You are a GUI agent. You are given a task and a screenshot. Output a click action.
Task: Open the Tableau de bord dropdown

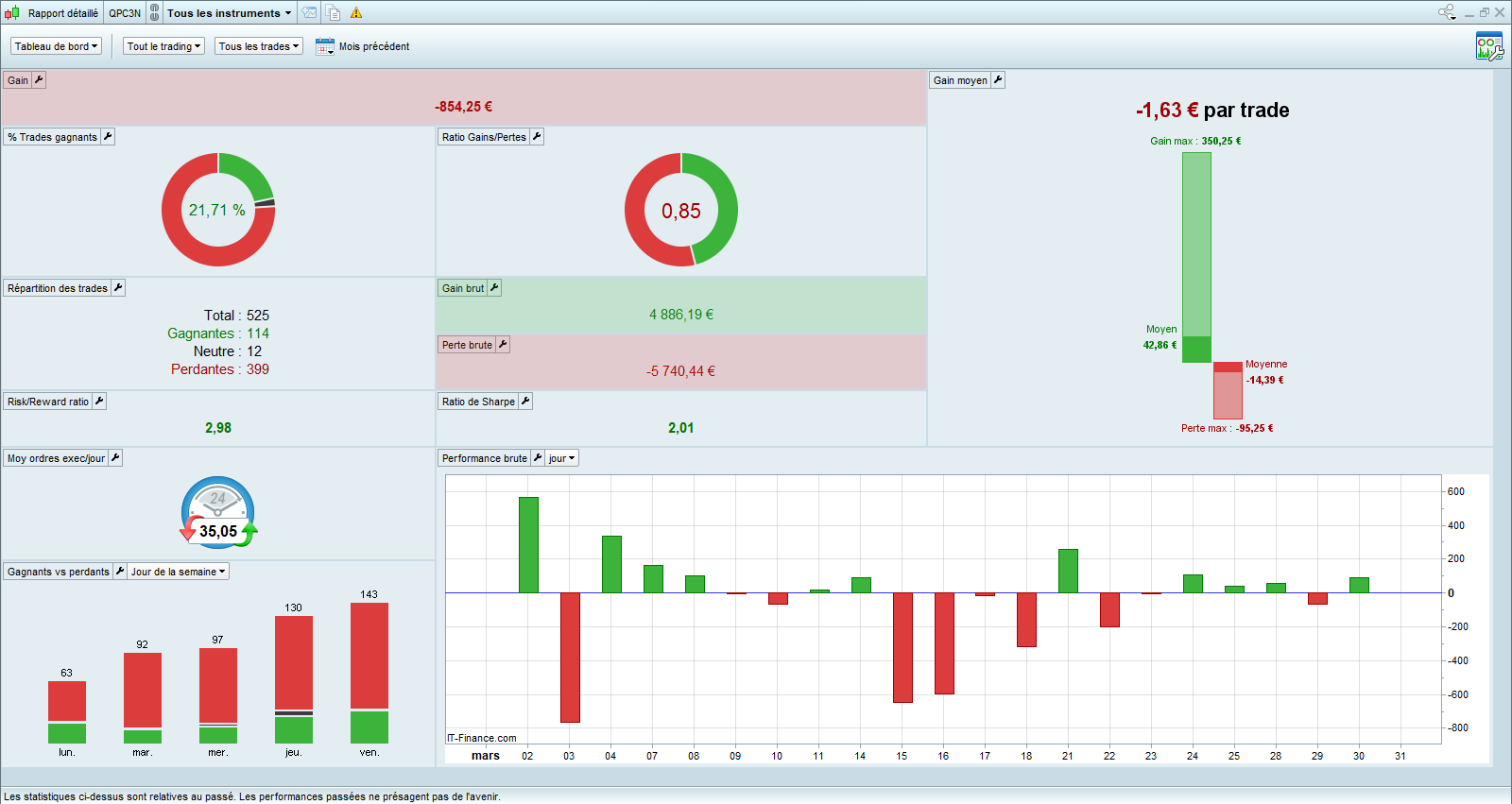[57, 46]
